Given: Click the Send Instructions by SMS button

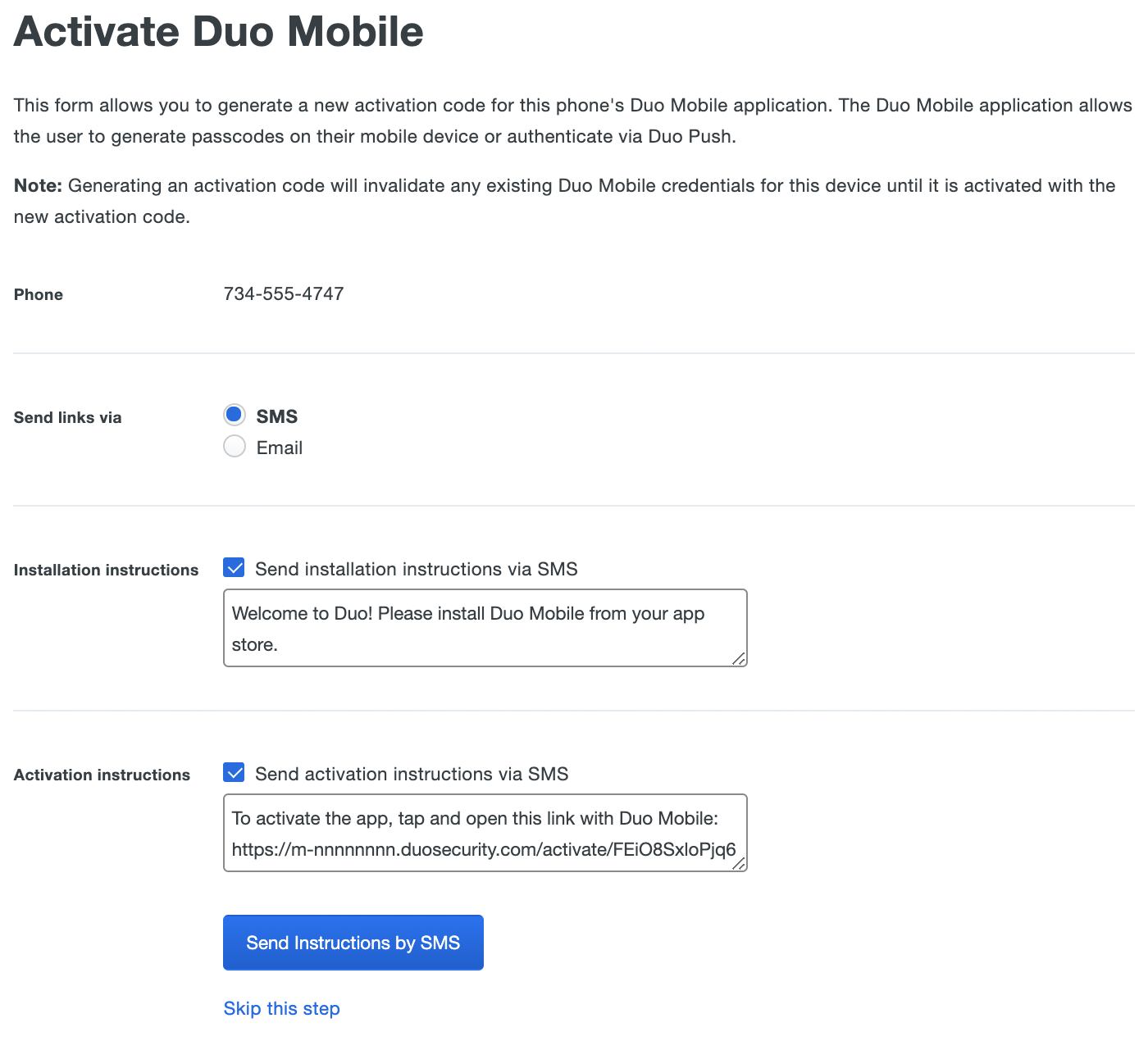Looking at the screenshot, I should pyautogui.click(x=353, y=942).
